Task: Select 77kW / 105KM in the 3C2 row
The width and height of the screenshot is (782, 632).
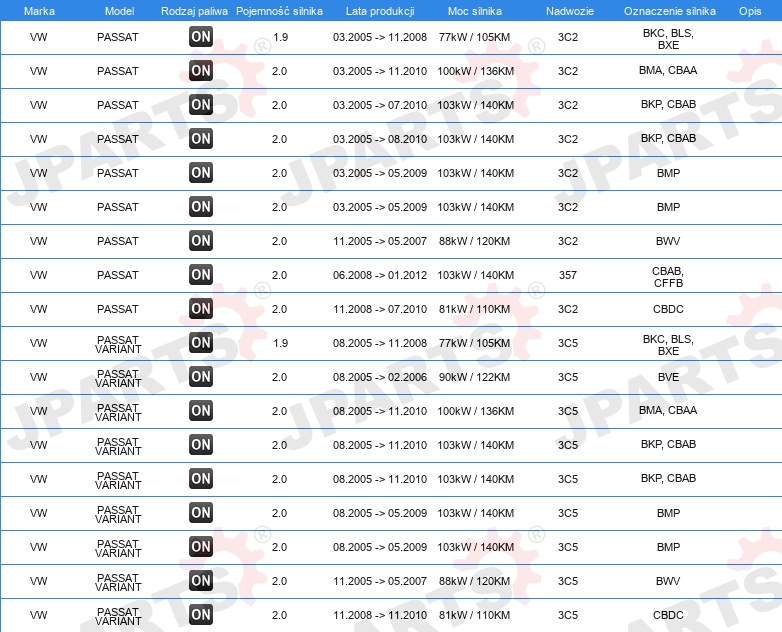Action: (474, 37)
